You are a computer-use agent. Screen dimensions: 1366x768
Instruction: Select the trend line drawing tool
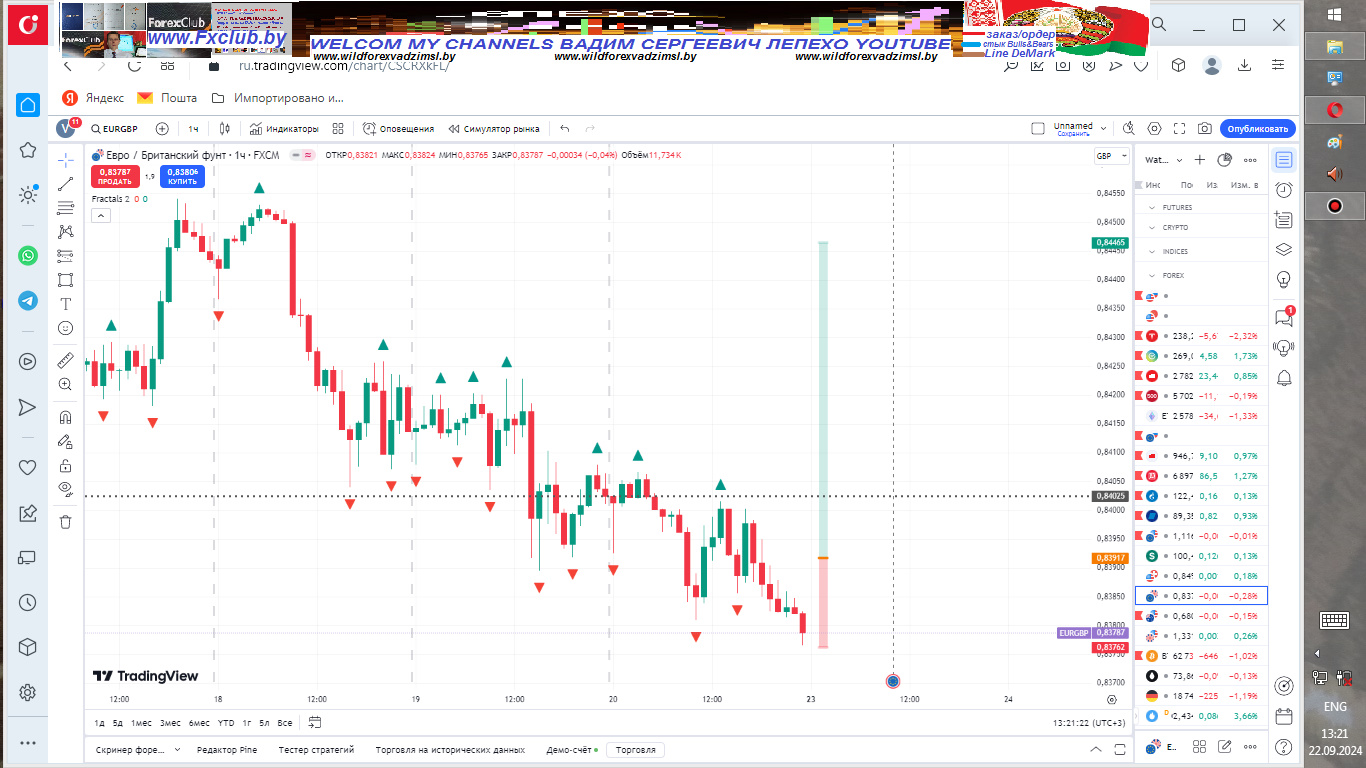click(66, 184)
